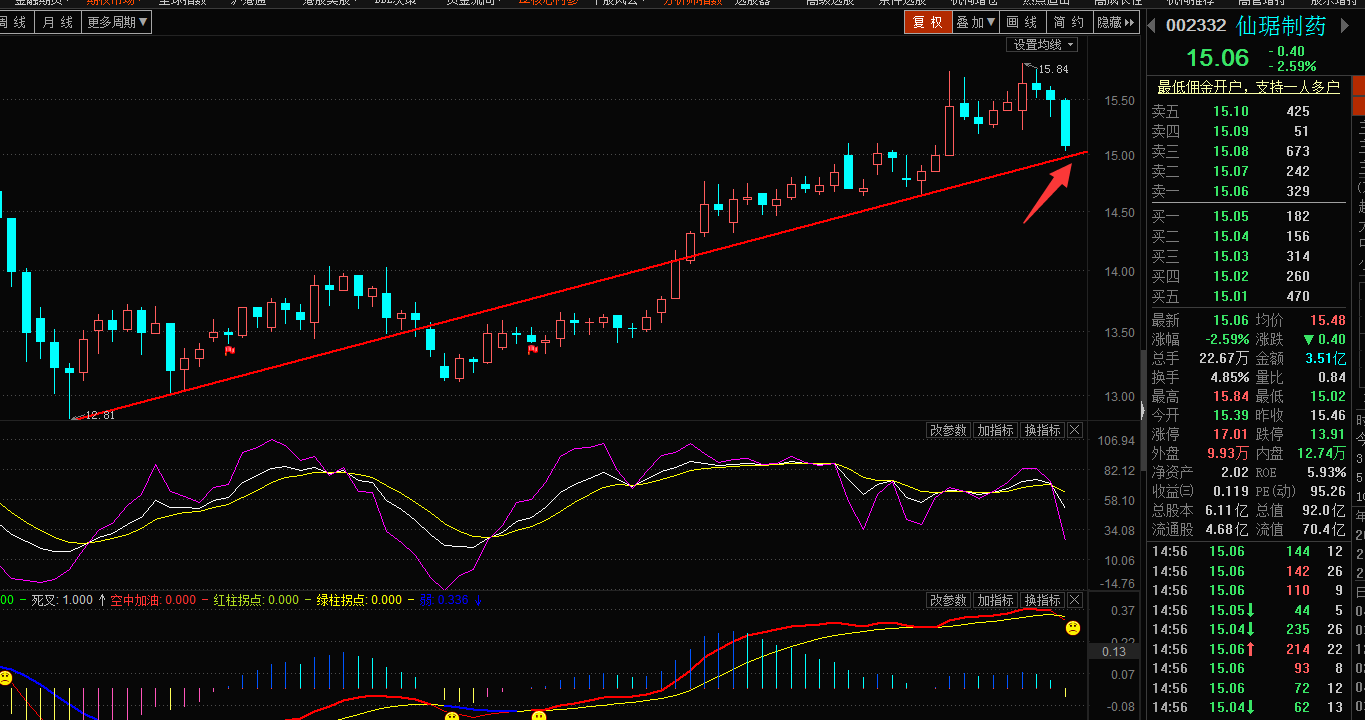Select the 卖二 15.07 ask row
The width and height of the screenshot is (1365, 720).
[1247, 171]
